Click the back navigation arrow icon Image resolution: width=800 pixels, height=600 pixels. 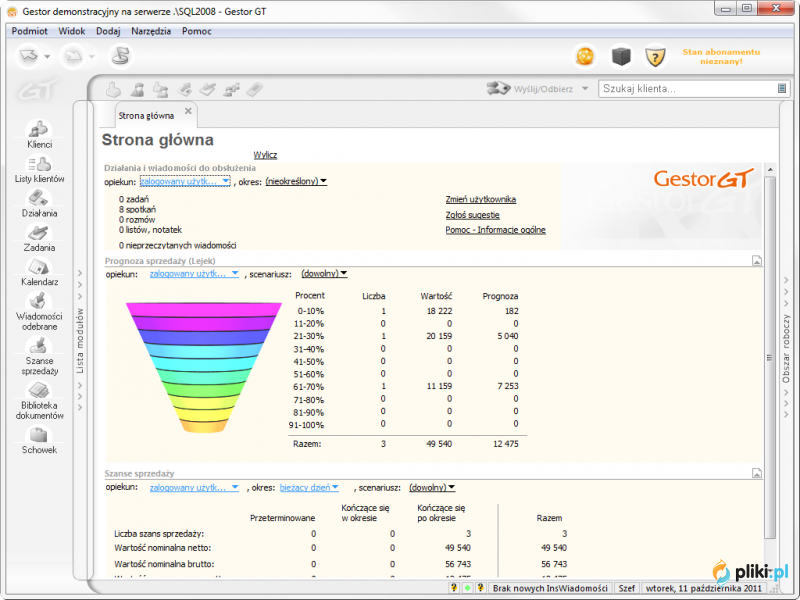tap(29, 56)
